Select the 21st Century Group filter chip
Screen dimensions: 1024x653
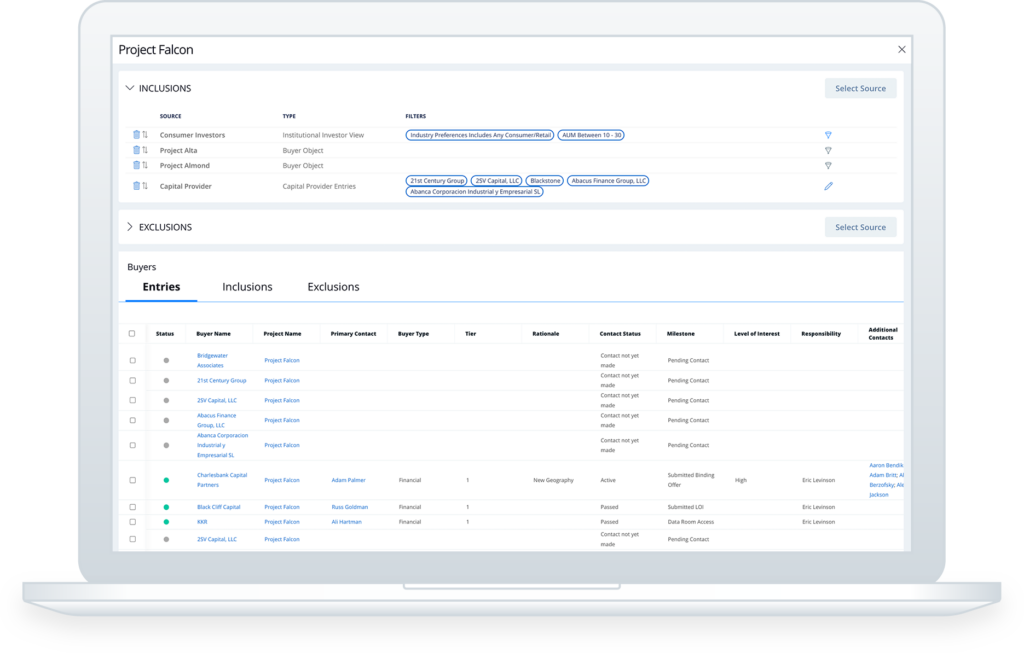click(x=436, y=181)
